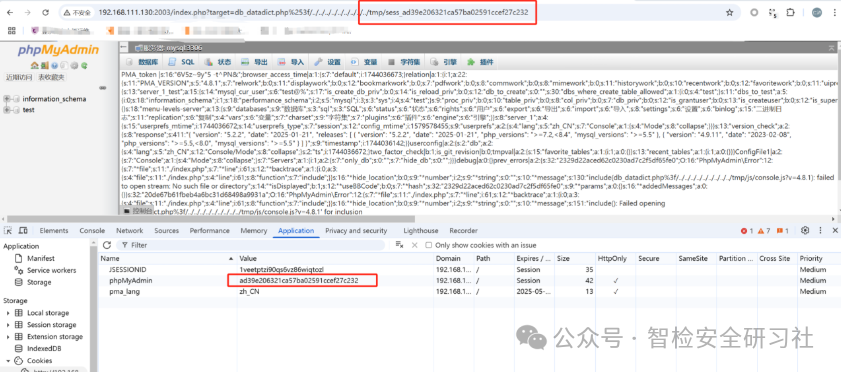Open the 数据库 (Databases) tab

tap(142, 62)
